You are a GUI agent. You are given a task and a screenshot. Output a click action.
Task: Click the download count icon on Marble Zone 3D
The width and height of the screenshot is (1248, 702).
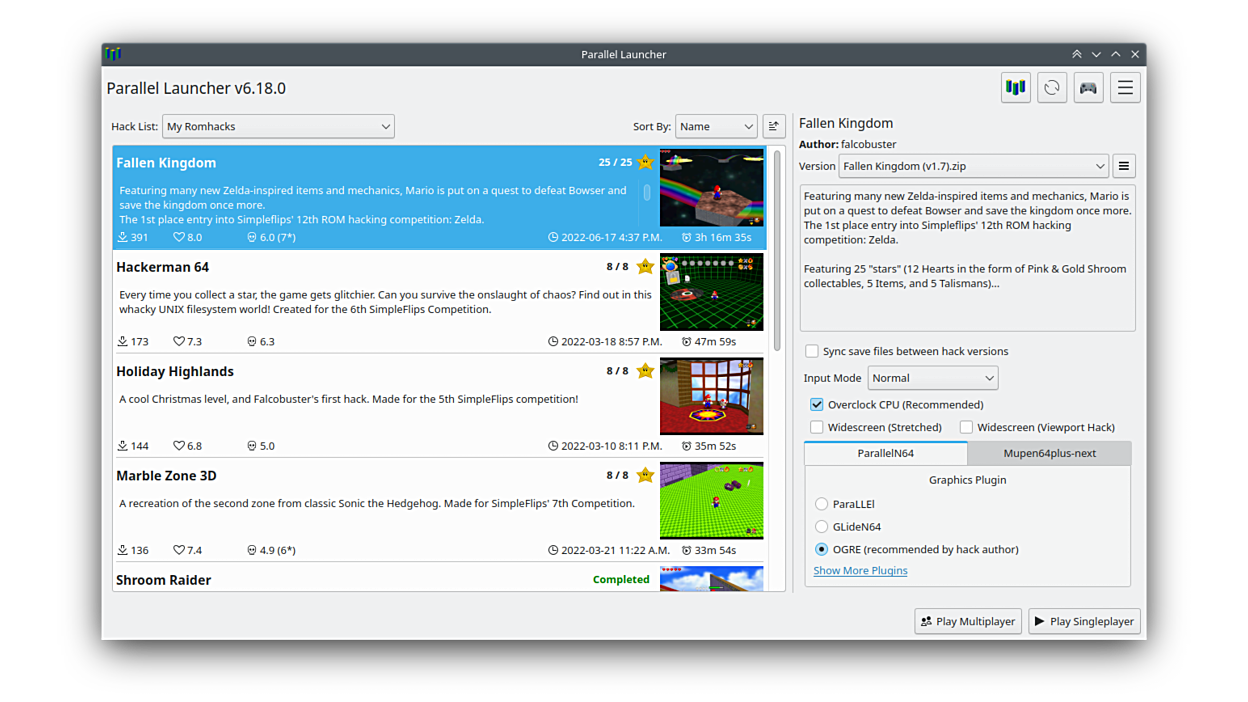coord(122,550)
